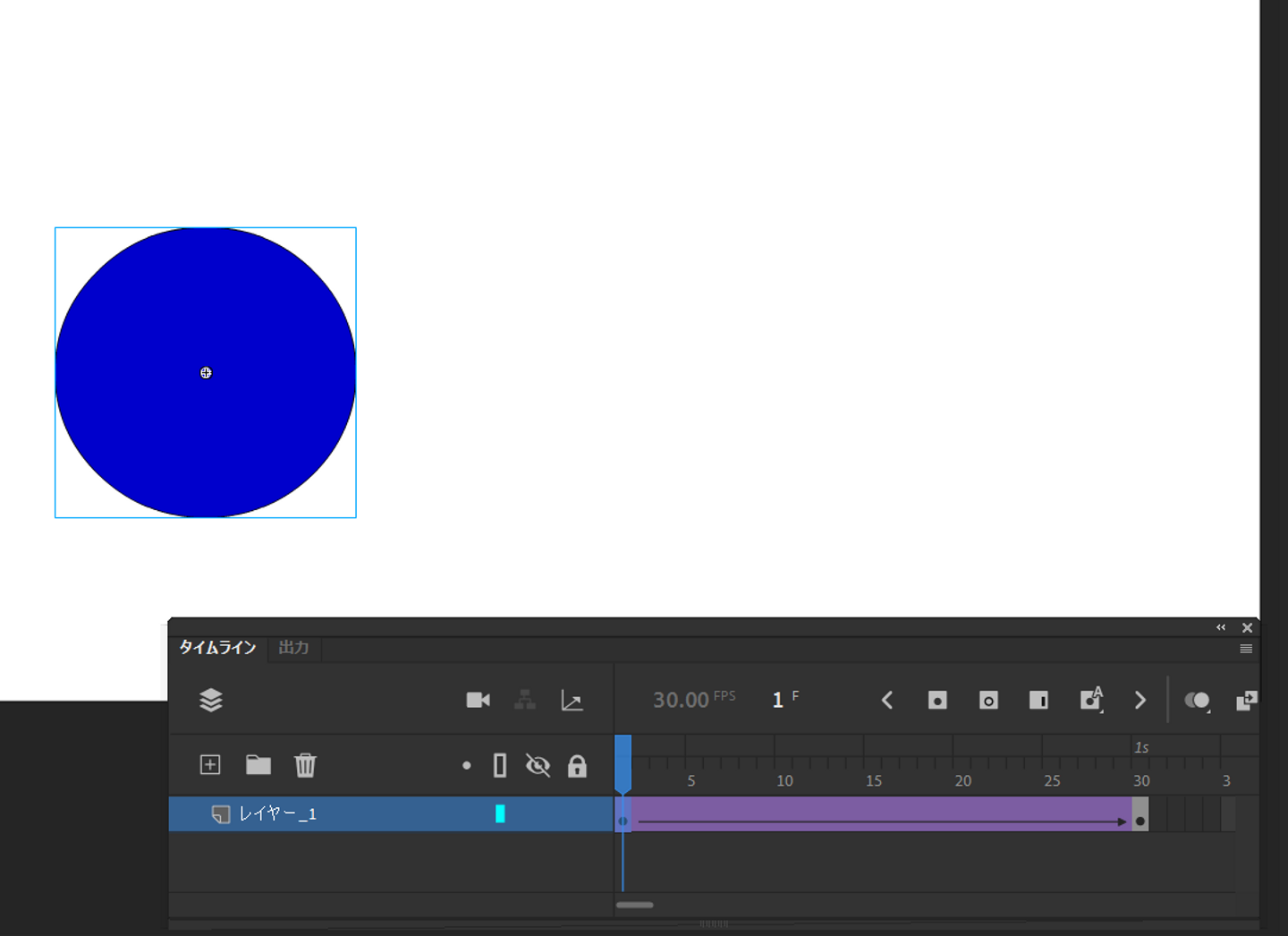This screenshot has width=1288, height=936.
Task: Open auto keyframe options dropdown
Action: (1091, 700)
